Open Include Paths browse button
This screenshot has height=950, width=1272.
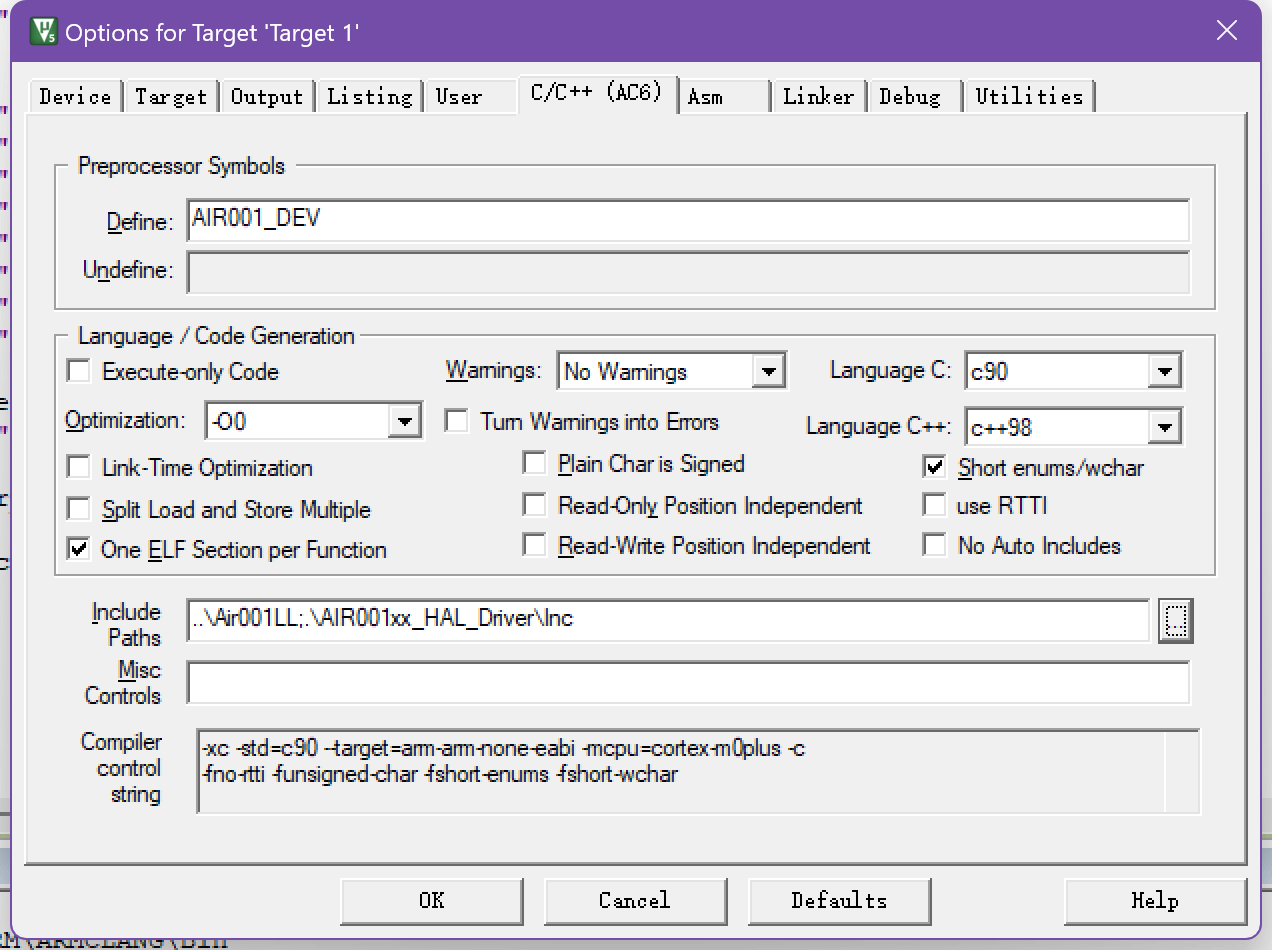tap(1176, 621)
